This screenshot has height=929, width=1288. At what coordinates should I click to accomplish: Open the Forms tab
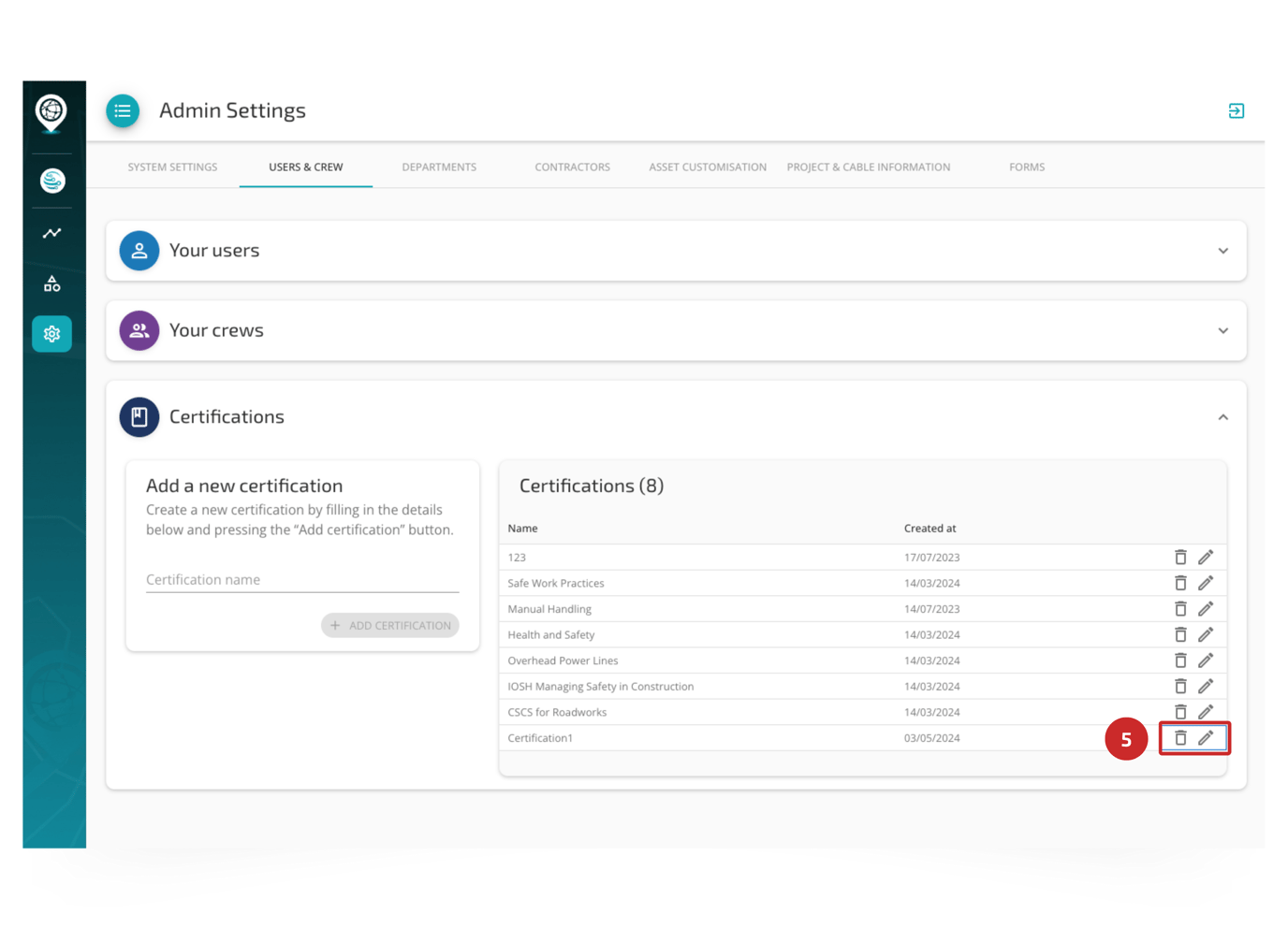pyautogui.click(x=1027, y=167)
